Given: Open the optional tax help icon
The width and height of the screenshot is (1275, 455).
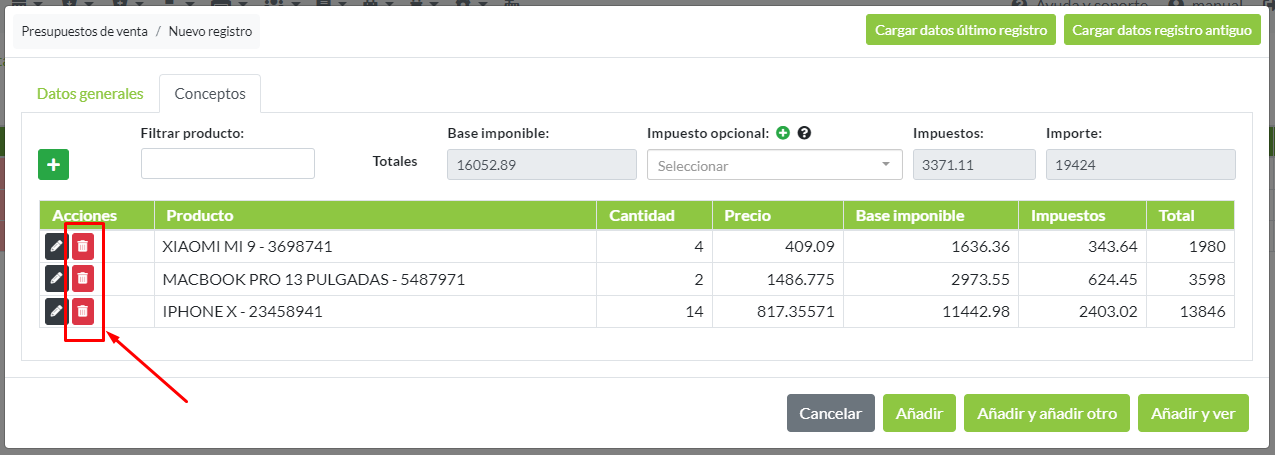Looking at the screenshot, I should 803,133.
